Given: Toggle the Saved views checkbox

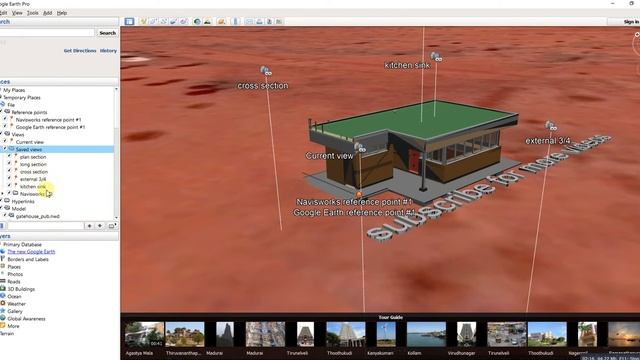Looking at the screenshot, I should click(x=5, y=149).
